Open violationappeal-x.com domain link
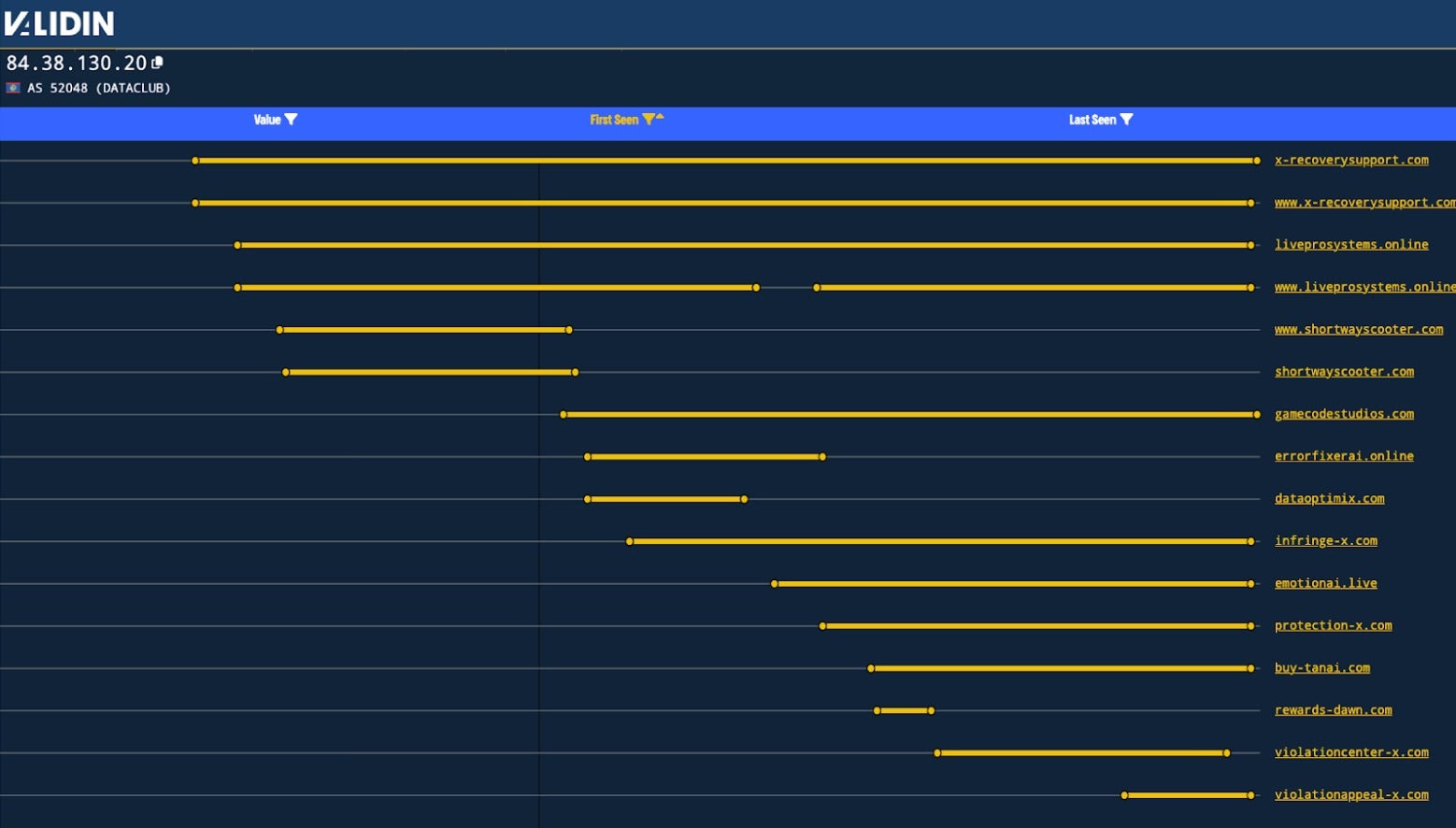 click(x=1350, y=795)
